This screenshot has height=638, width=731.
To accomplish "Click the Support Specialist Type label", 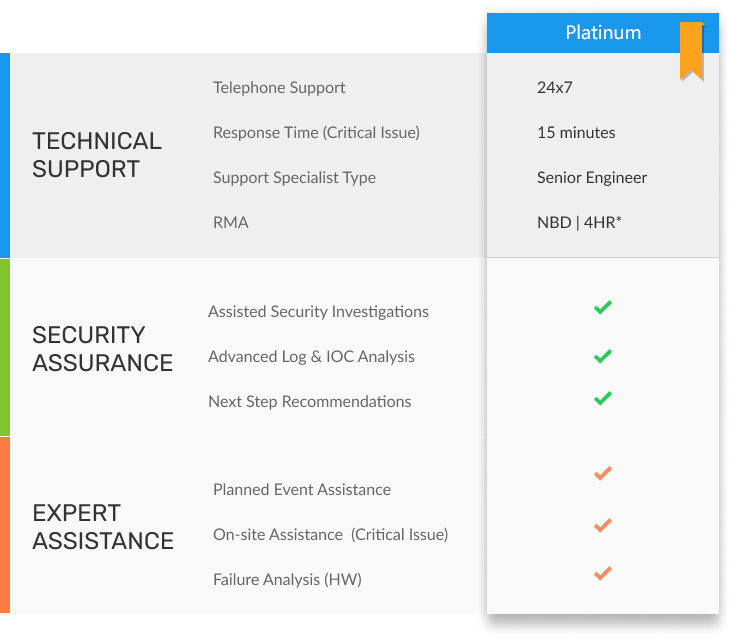I will pos(294,177).
